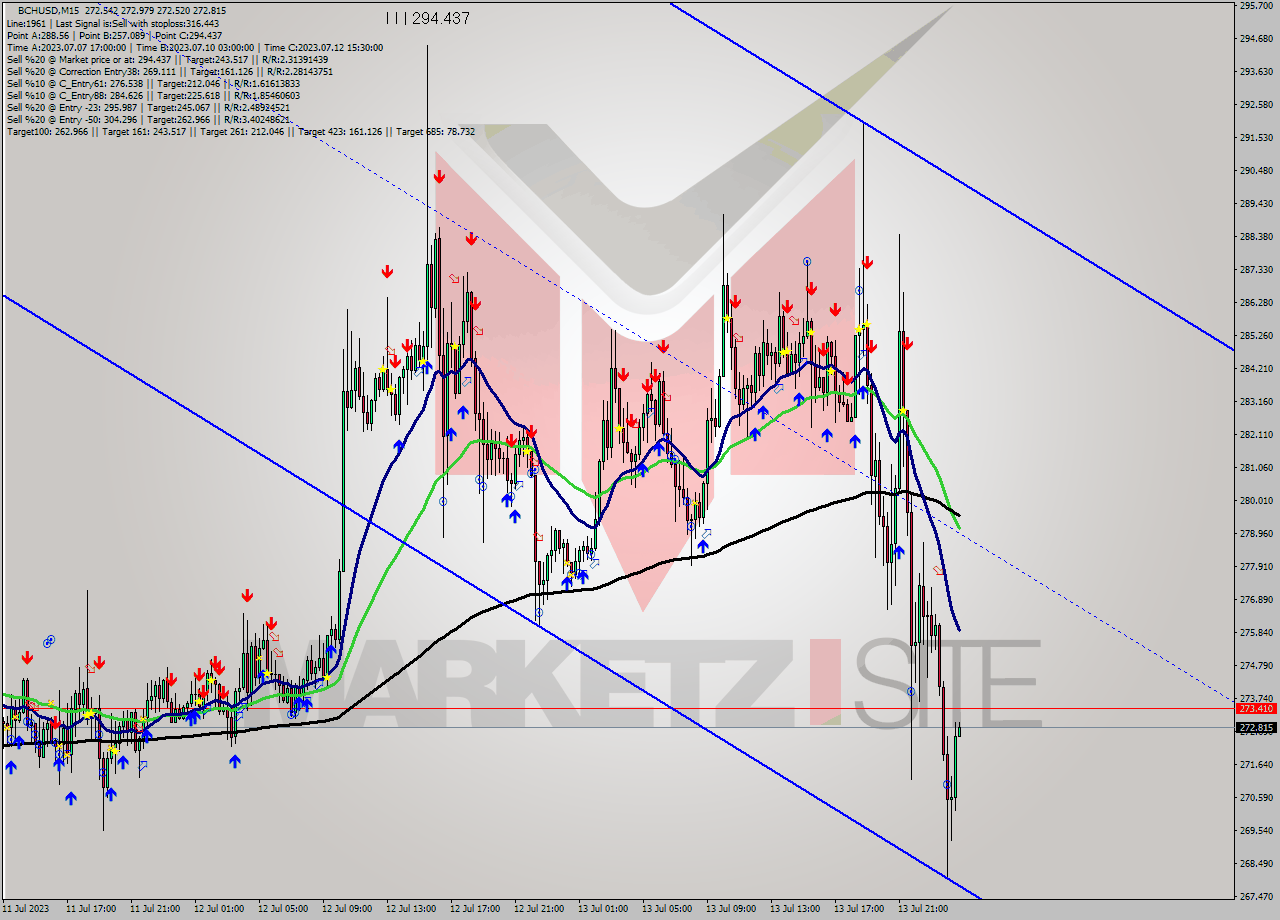The height and width of the screenshot is (920, 1280).
Task: Select the 'Line:1961 | Last Signal' info line
Action: coord(113,23)
